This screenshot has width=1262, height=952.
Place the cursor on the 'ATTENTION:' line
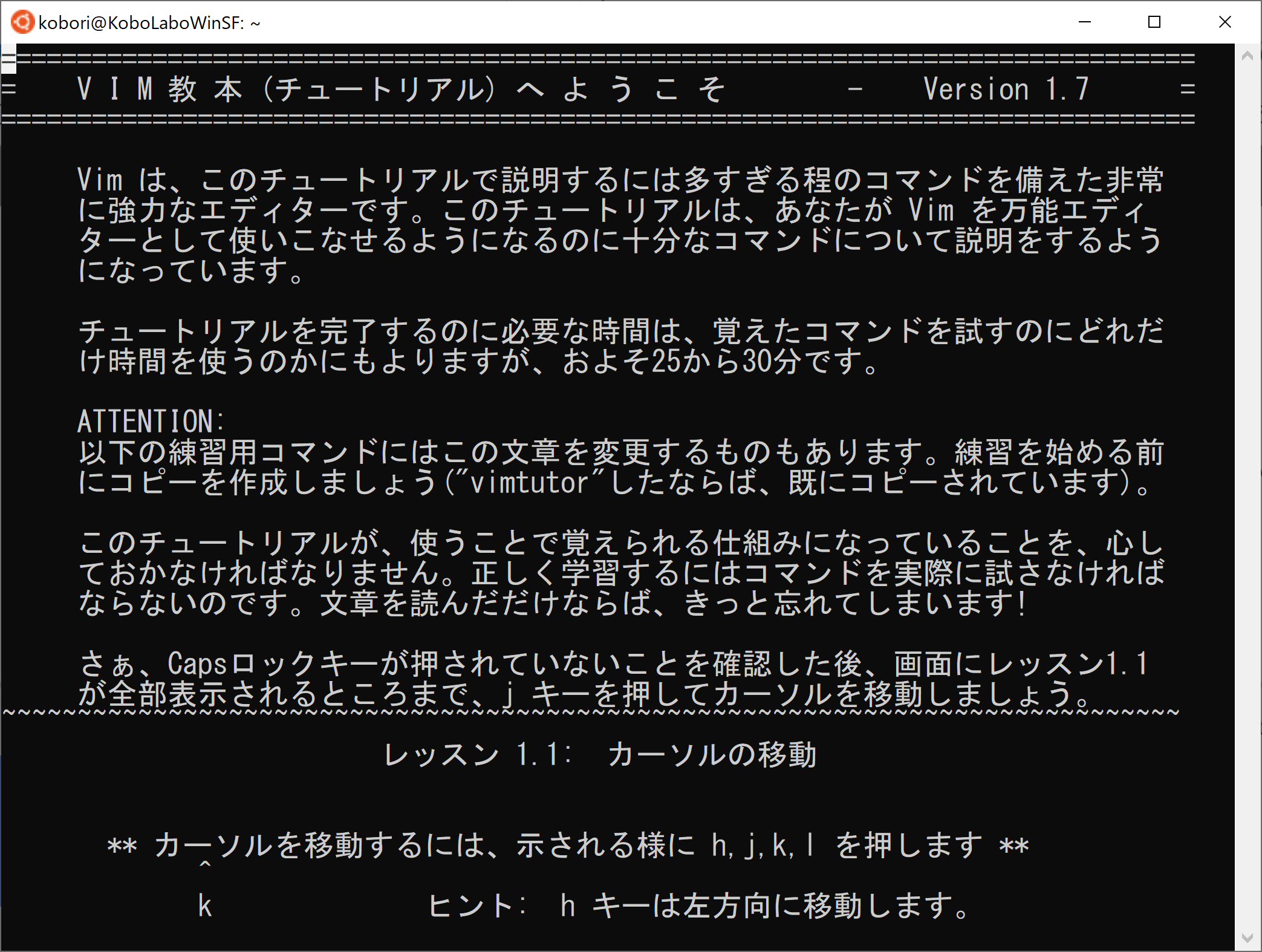point(151,422)
